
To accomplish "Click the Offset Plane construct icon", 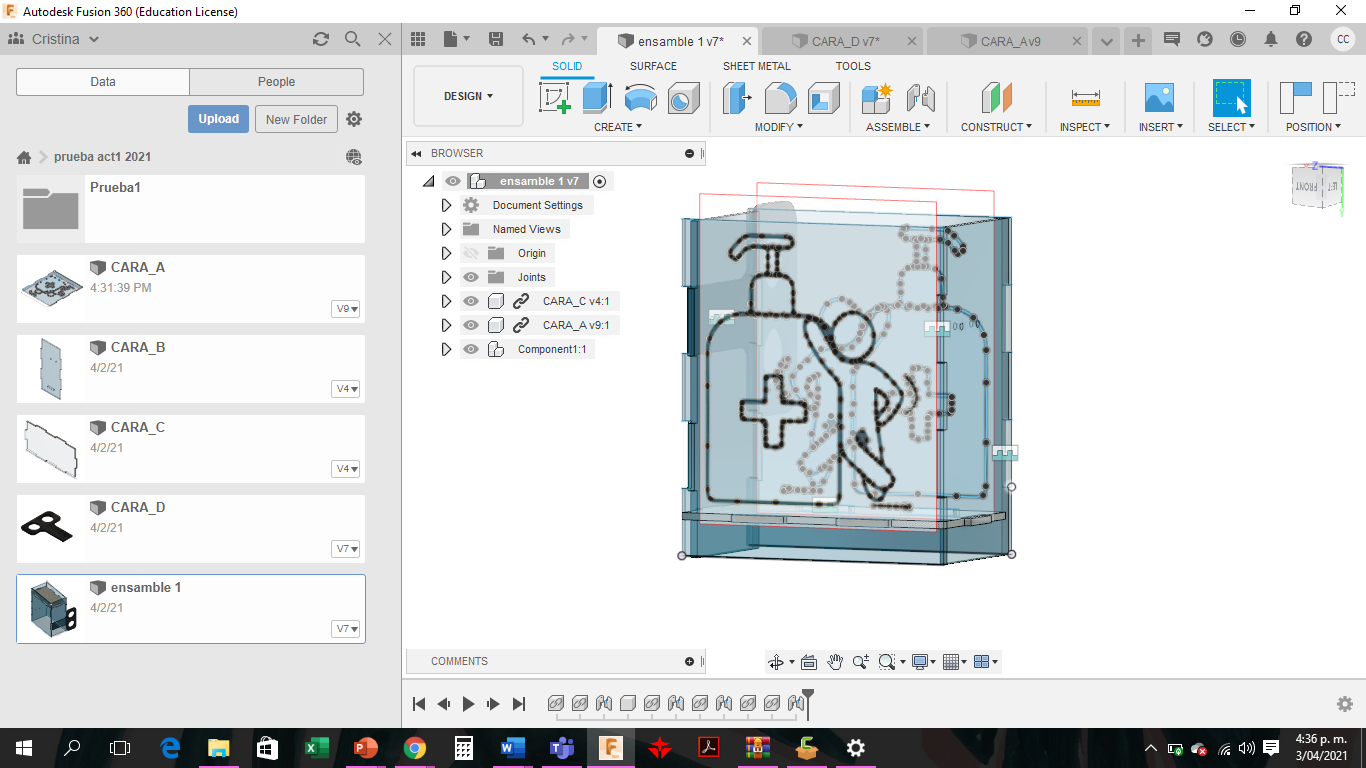I will coord(997,98).
